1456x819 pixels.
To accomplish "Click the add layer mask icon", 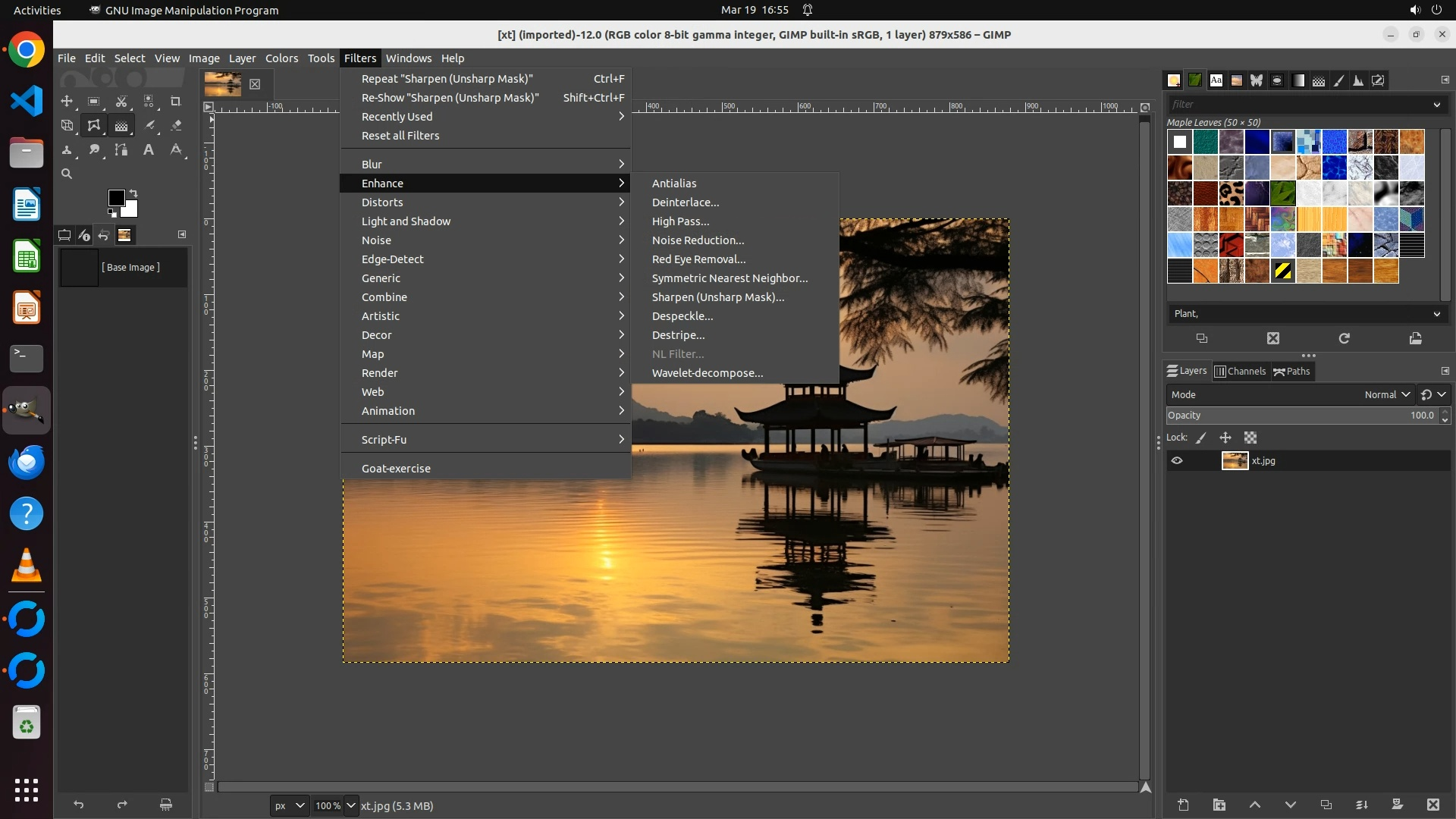I will (x=1397, y=805).
